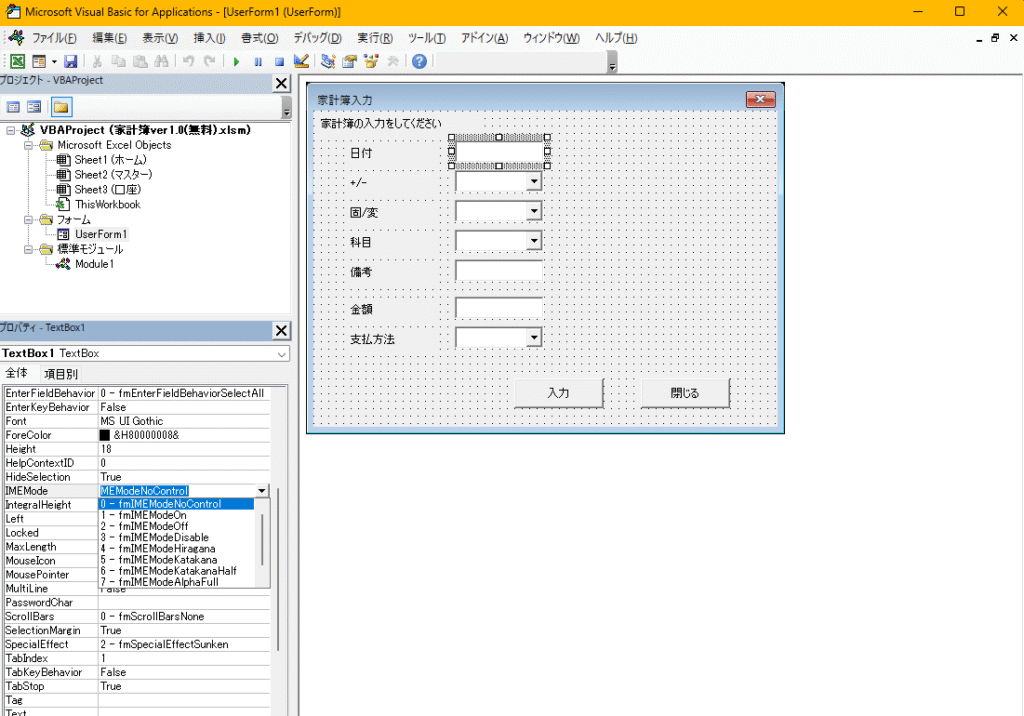Choose 1 - fmIMEModeOn option
Screen dimensions: 1024x716
click(x=176, y=515)
